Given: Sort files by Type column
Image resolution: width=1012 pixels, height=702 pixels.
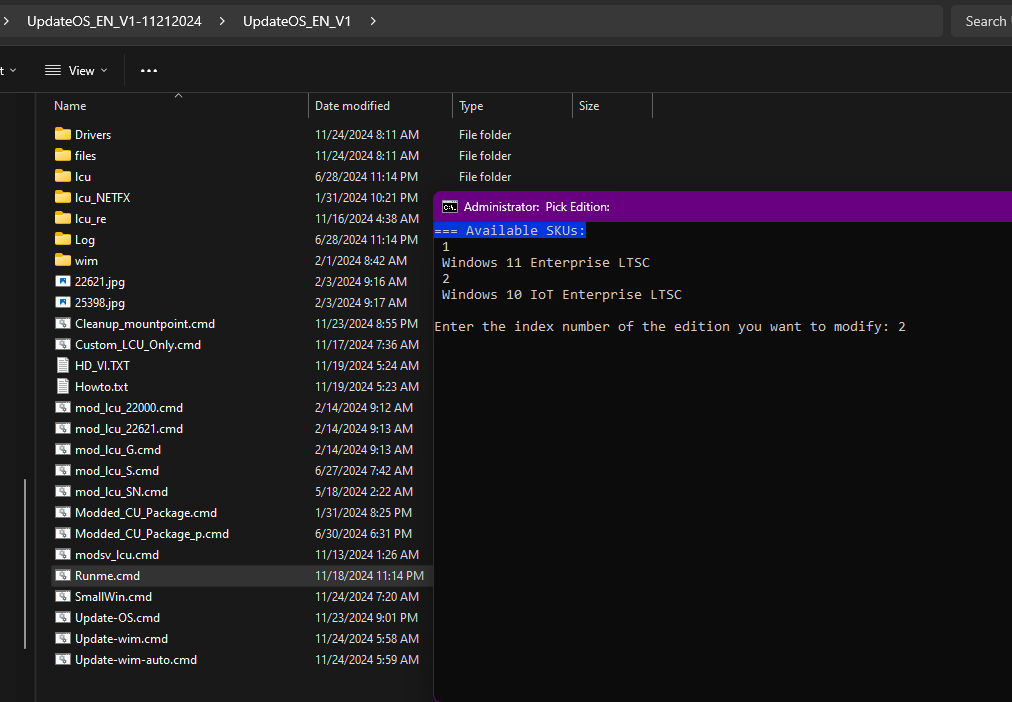Looking at the screenshot, I should (x=512, y=106).
